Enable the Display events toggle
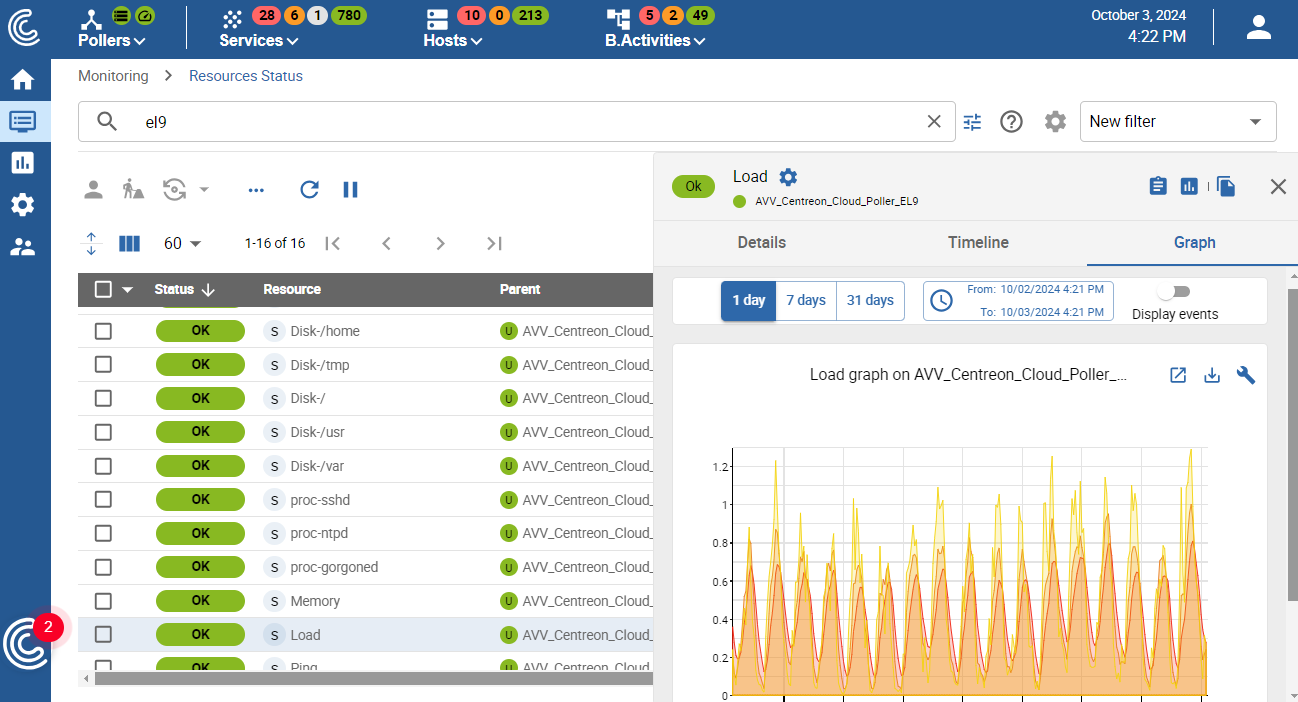Screen dimensions: 1298x702 click(1173, 289)
